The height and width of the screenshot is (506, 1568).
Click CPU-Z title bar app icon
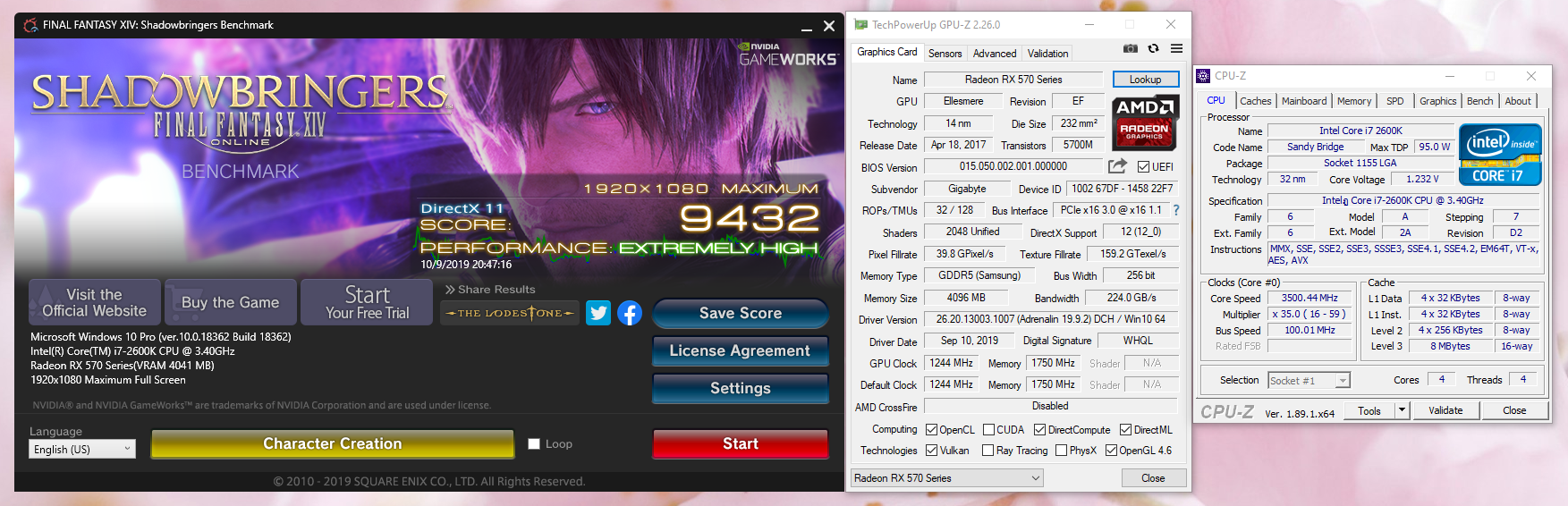1203,76
